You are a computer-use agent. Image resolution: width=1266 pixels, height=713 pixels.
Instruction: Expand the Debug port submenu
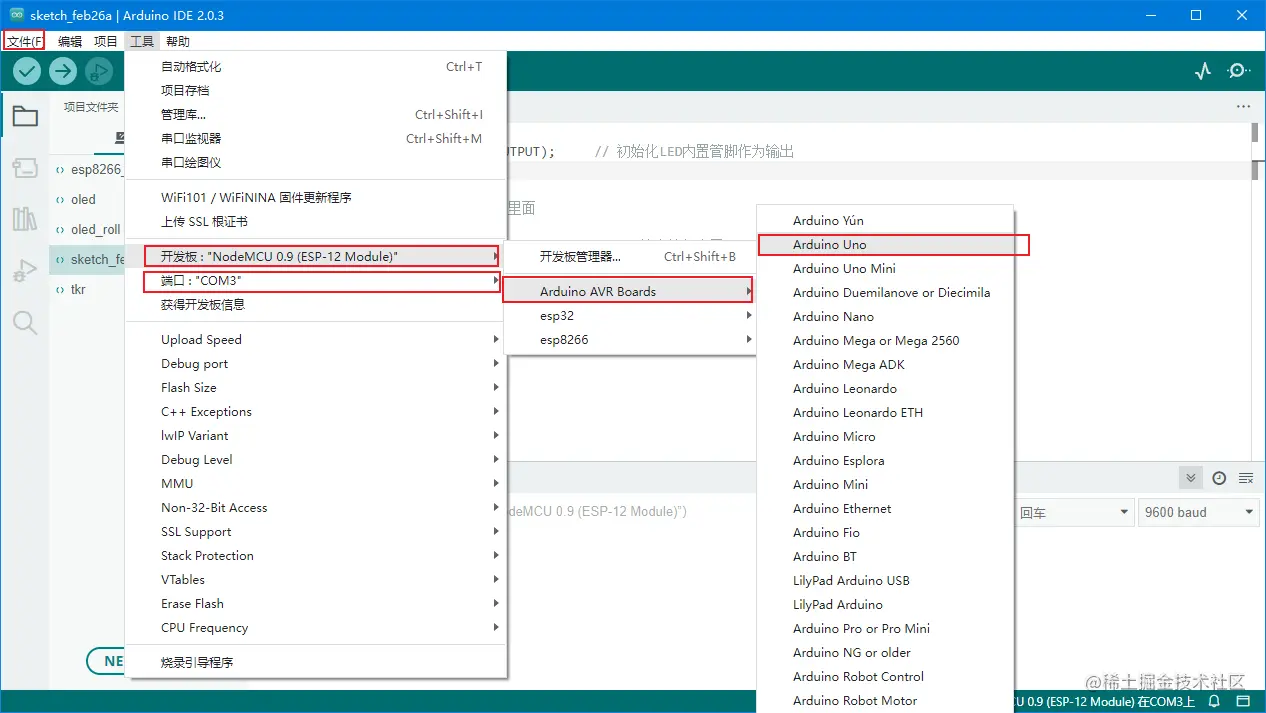(x=316, y=364)
